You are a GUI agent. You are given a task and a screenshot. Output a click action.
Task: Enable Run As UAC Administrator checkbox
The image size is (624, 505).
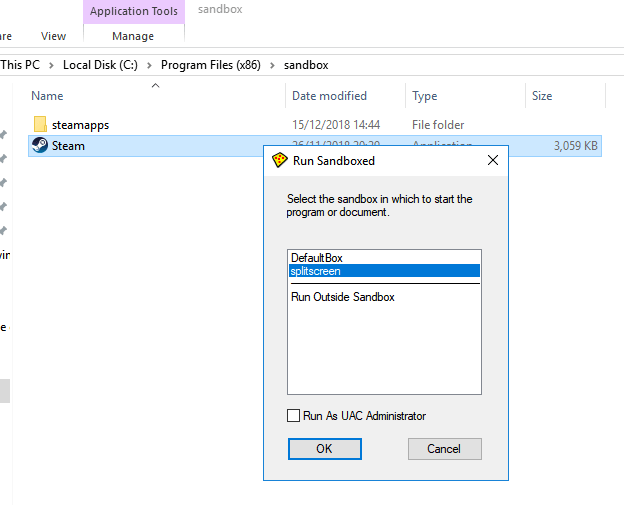coord(294,416)
